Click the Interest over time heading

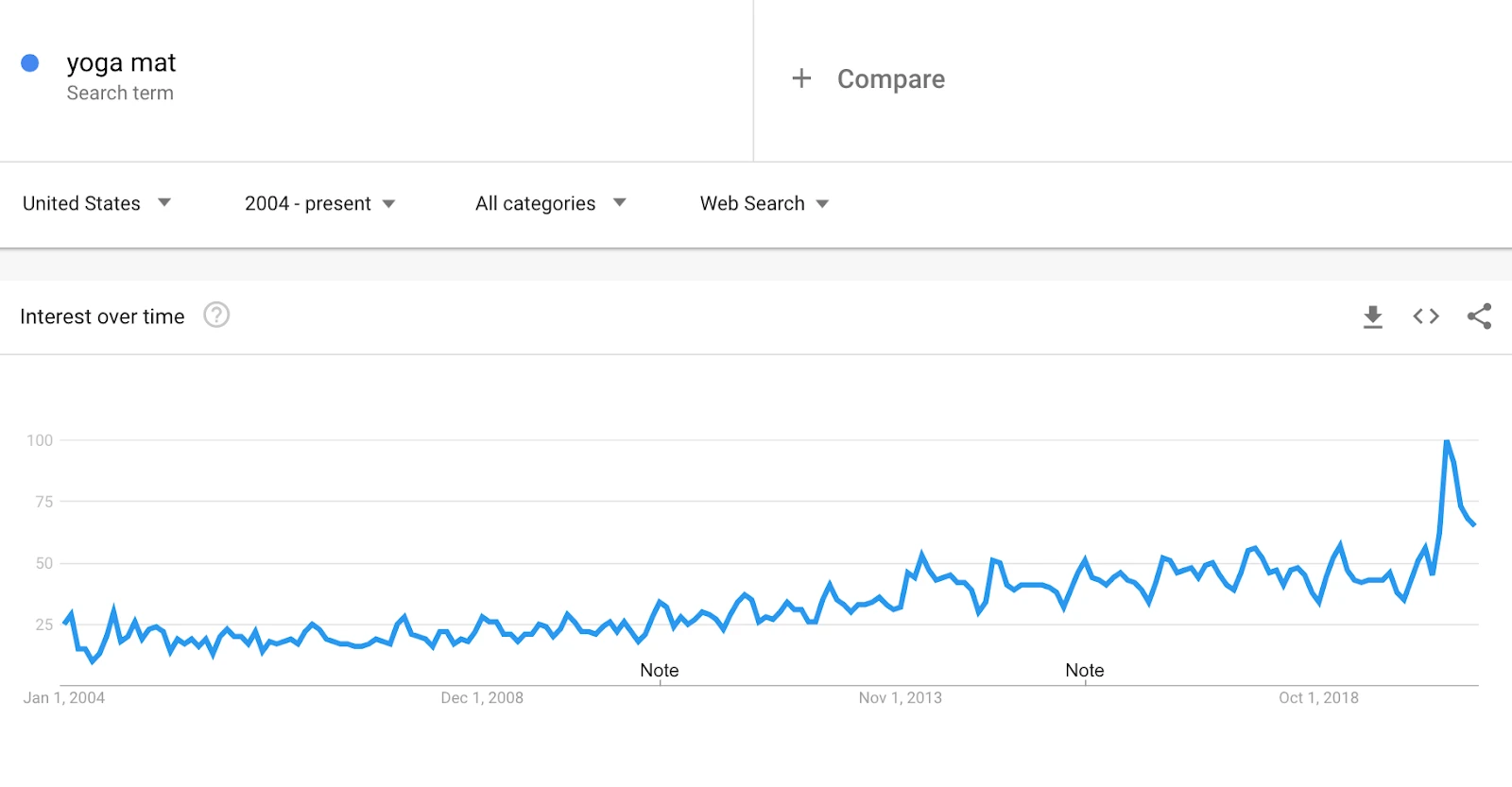coord(102,317)
